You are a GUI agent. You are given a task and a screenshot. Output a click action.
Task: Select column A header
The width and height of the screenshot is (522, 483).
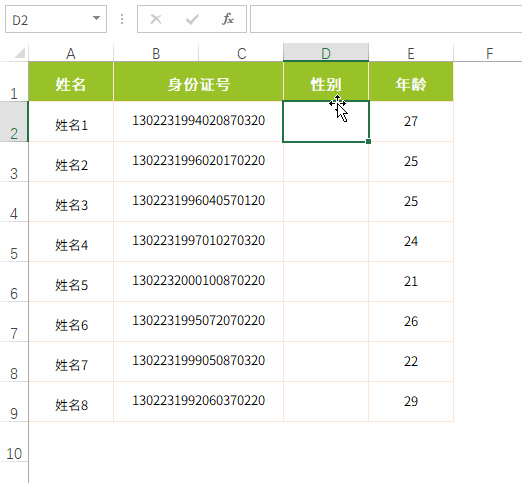tap(71, 53)
